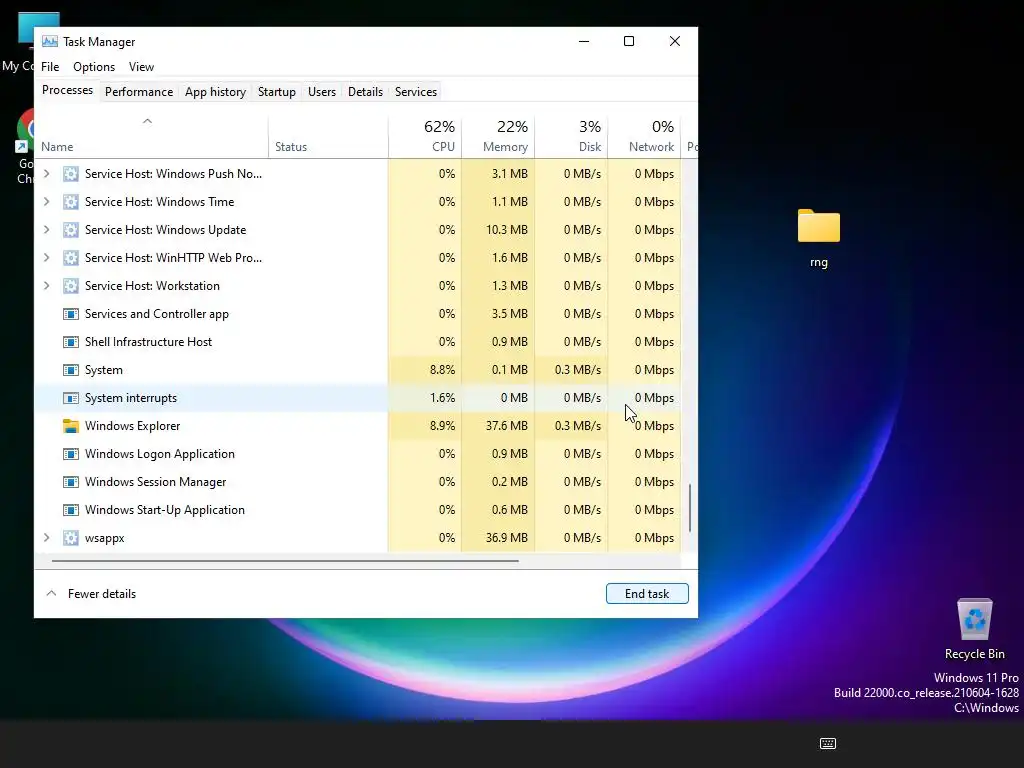Select the Windows Logon Application row name

160,454
